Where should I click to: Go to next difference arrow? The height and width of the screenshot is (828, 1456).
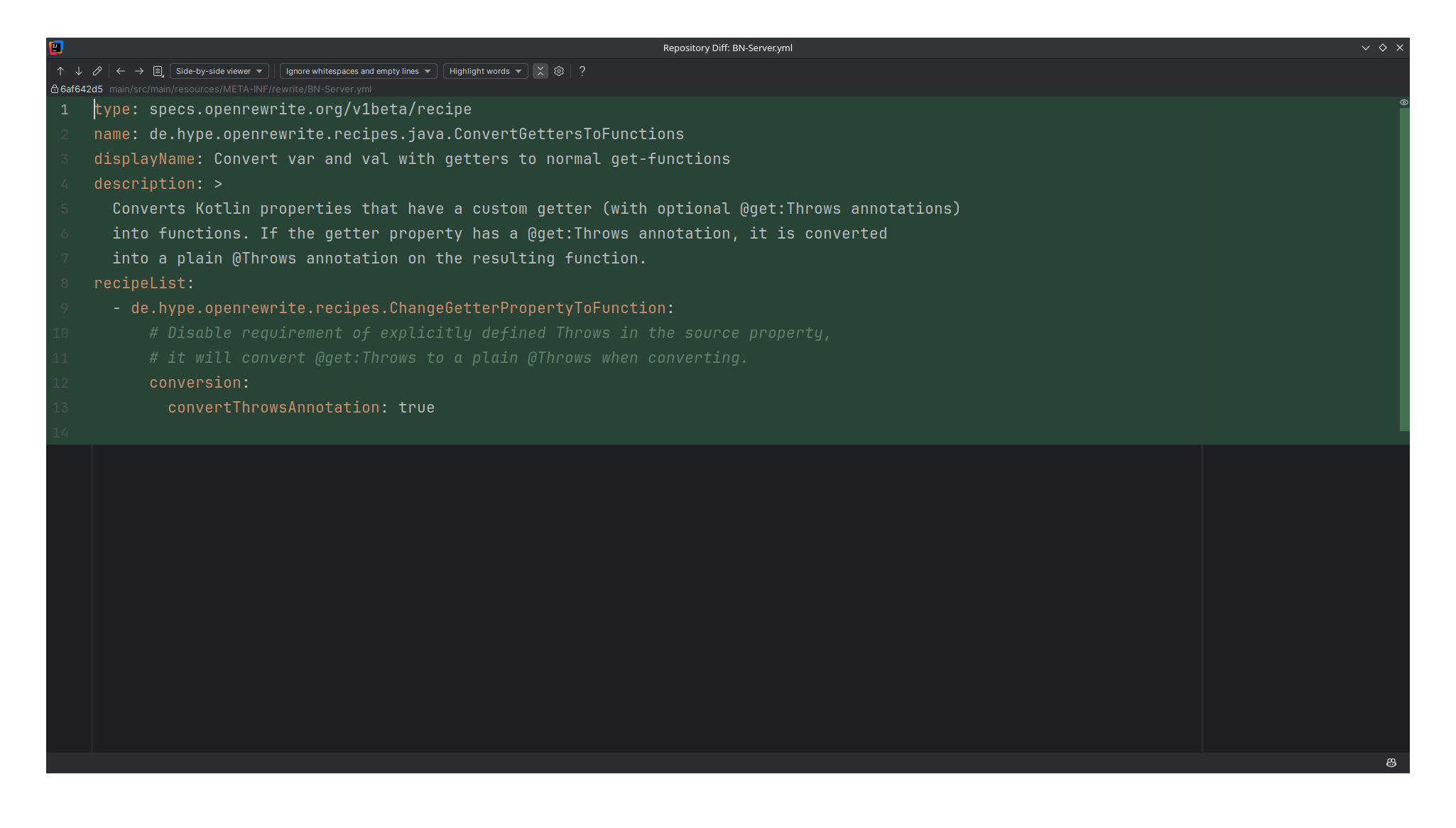79,71
